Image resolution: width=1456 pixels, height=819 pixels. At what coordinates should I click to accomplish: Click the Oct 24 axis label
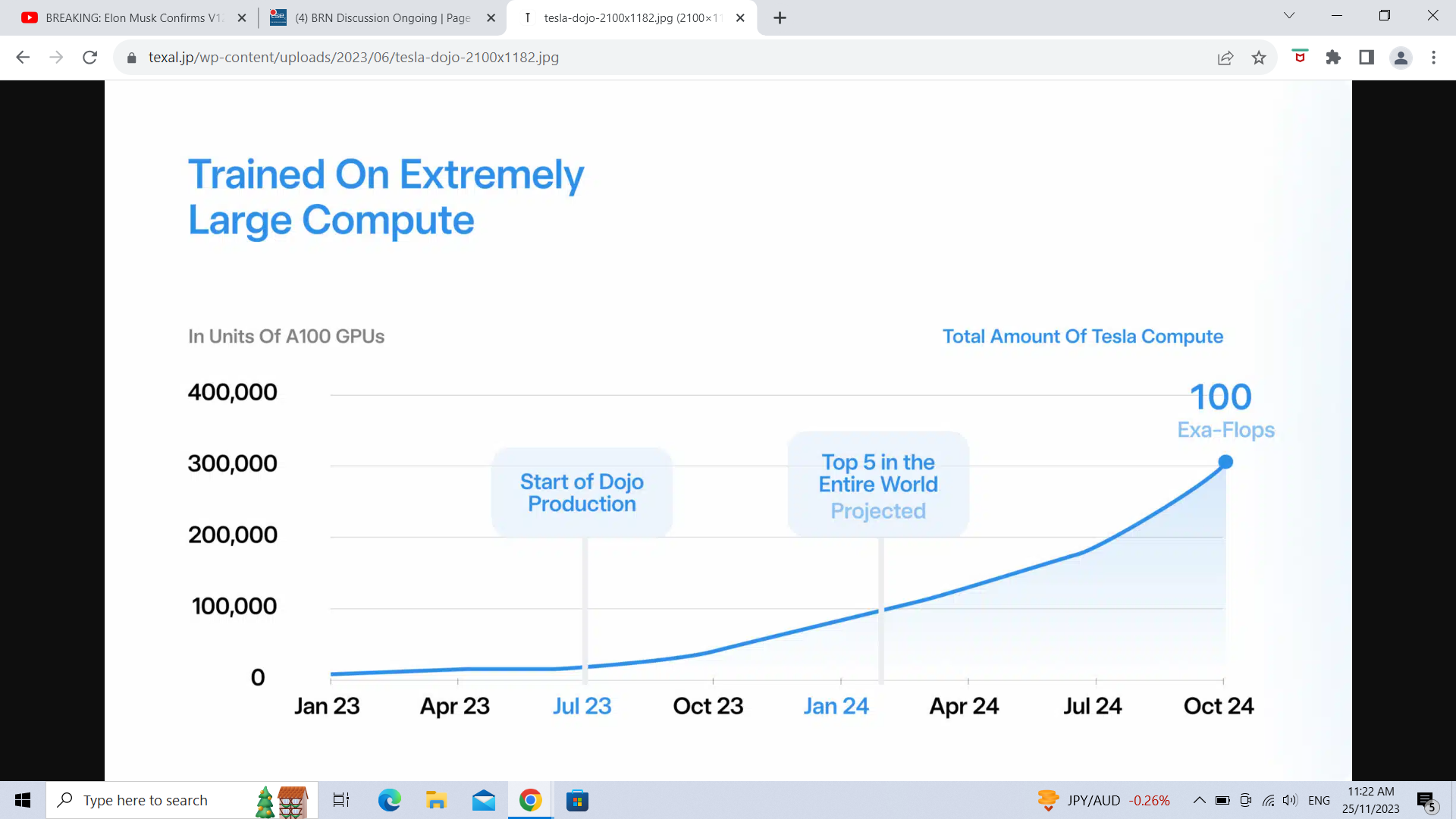click(x=1219, y=706)
